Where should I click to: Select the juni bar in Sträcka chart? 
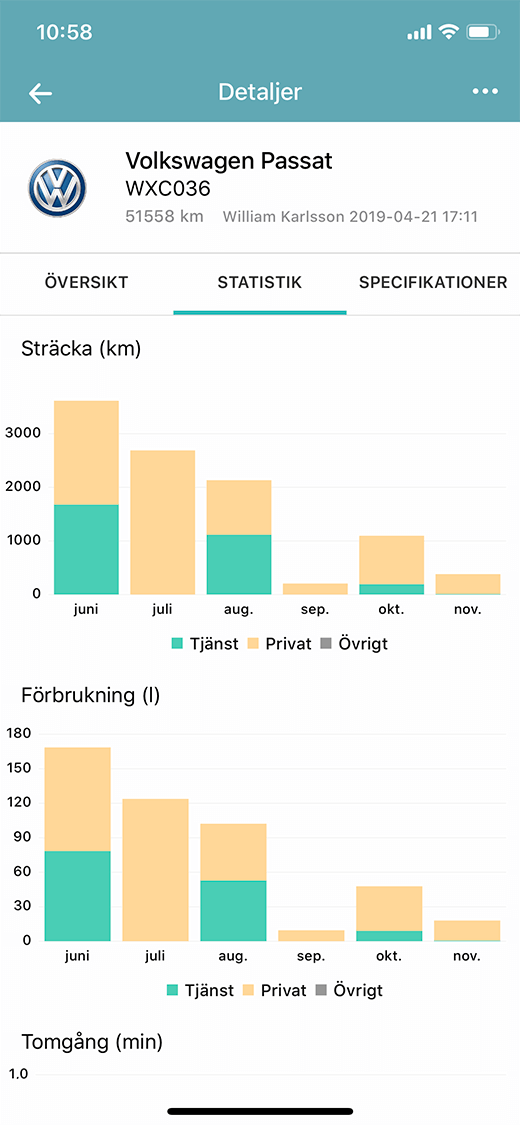[86, 497]
